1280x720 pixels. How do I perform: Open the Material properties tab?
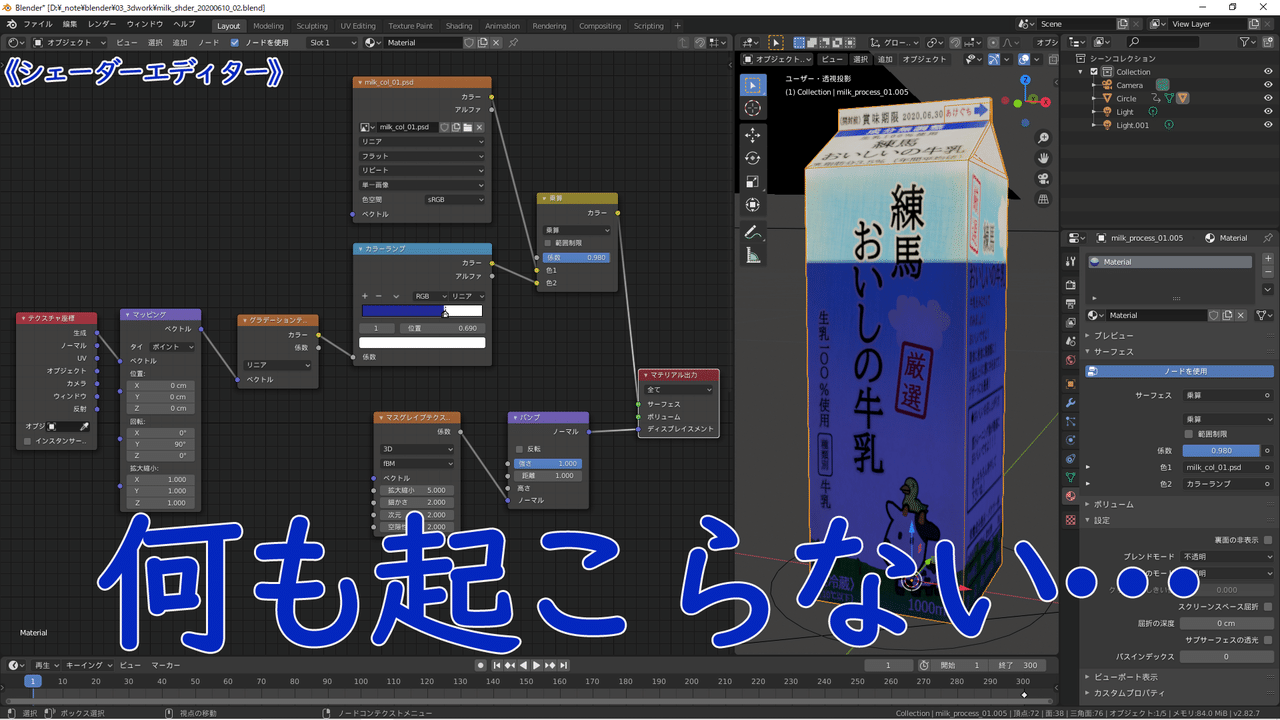coord(1070,496)
